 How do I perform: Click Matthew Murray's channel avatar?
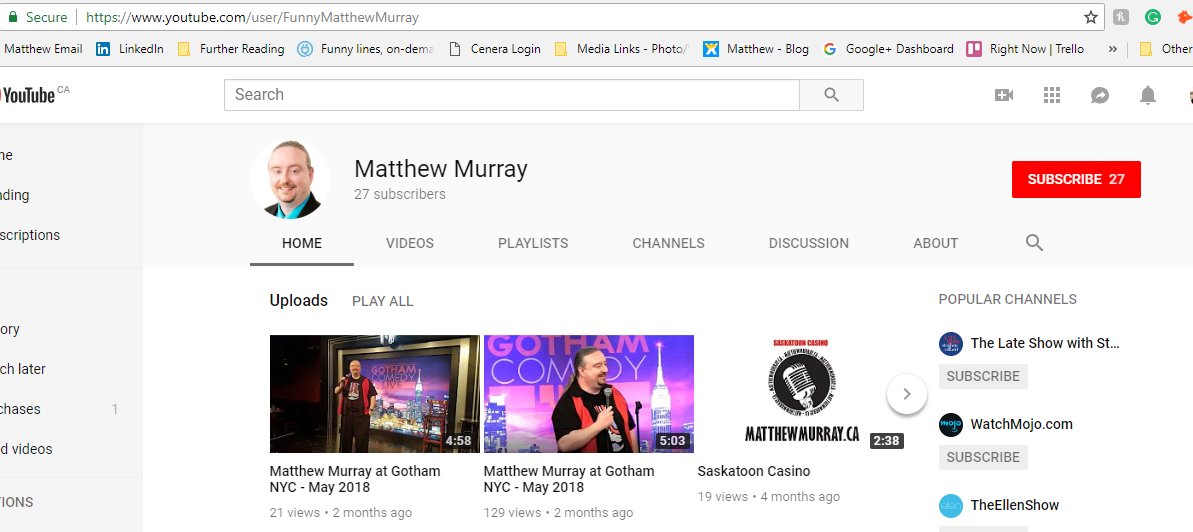pos(290,180)
